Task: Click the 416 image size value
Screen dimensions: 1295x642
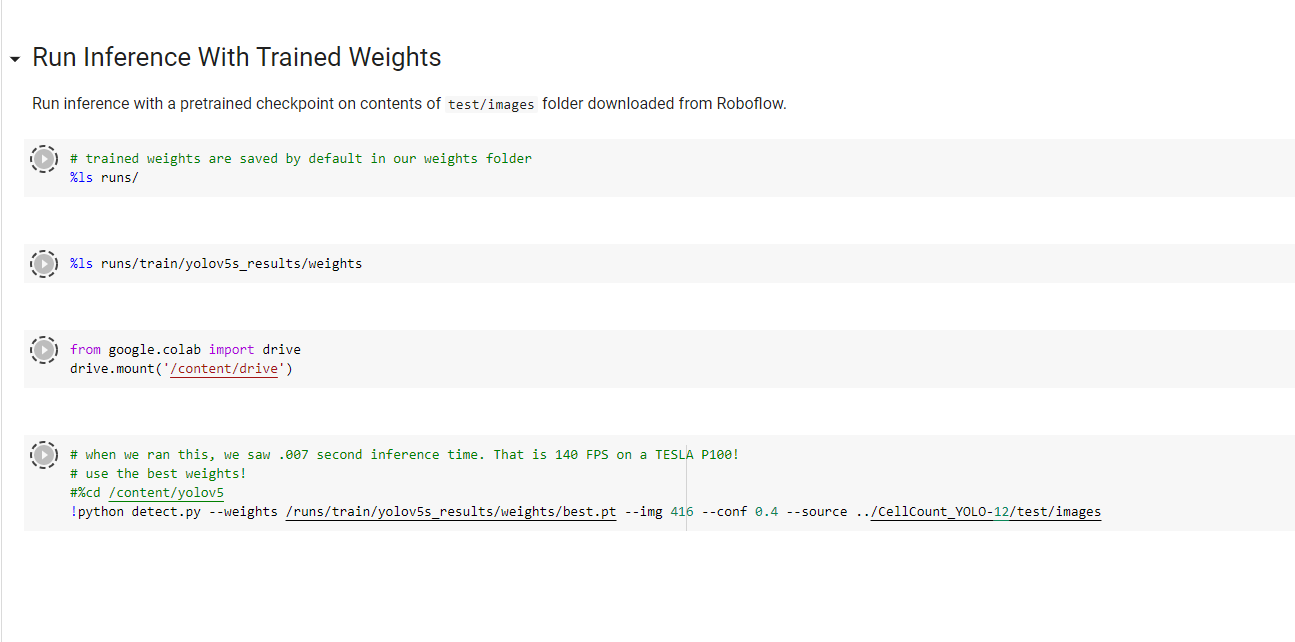Action: point(681,512)
